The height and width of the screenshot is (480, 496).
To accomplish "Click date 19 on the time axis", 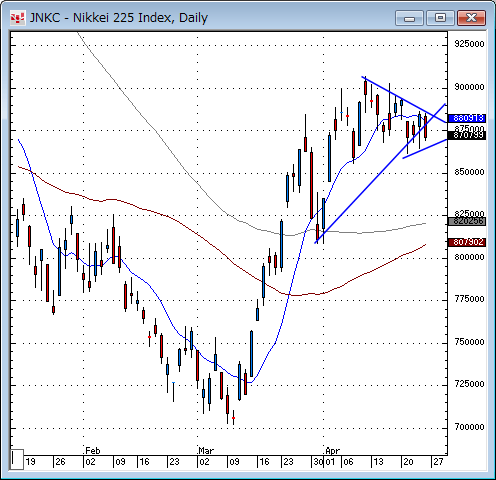I will coord(30,462).
